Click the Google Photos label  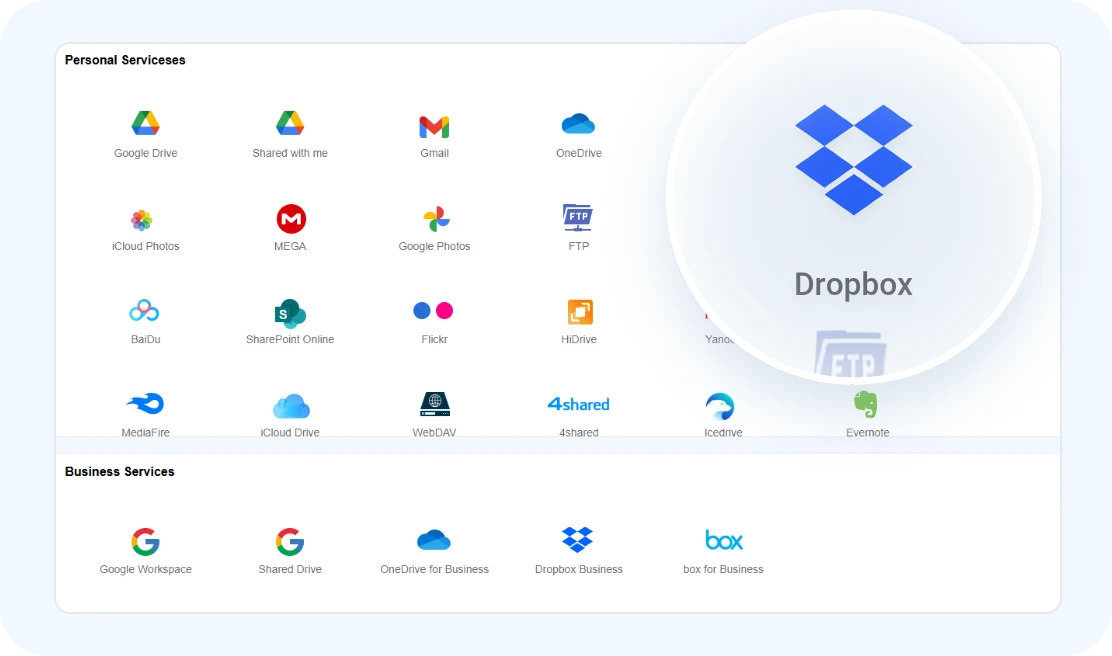tap(434, 246)
